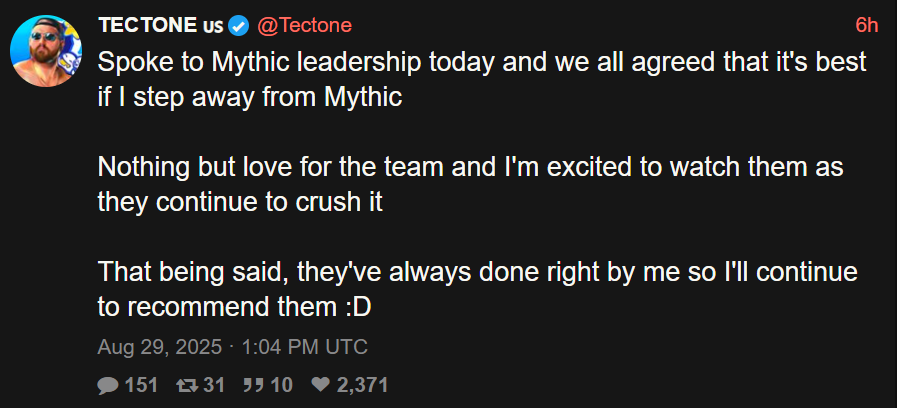Image resolution: width=897 pixels, height=408 pixels.
Task: Click the "Nothing but love" paragraph
Action: pos(470,185)
